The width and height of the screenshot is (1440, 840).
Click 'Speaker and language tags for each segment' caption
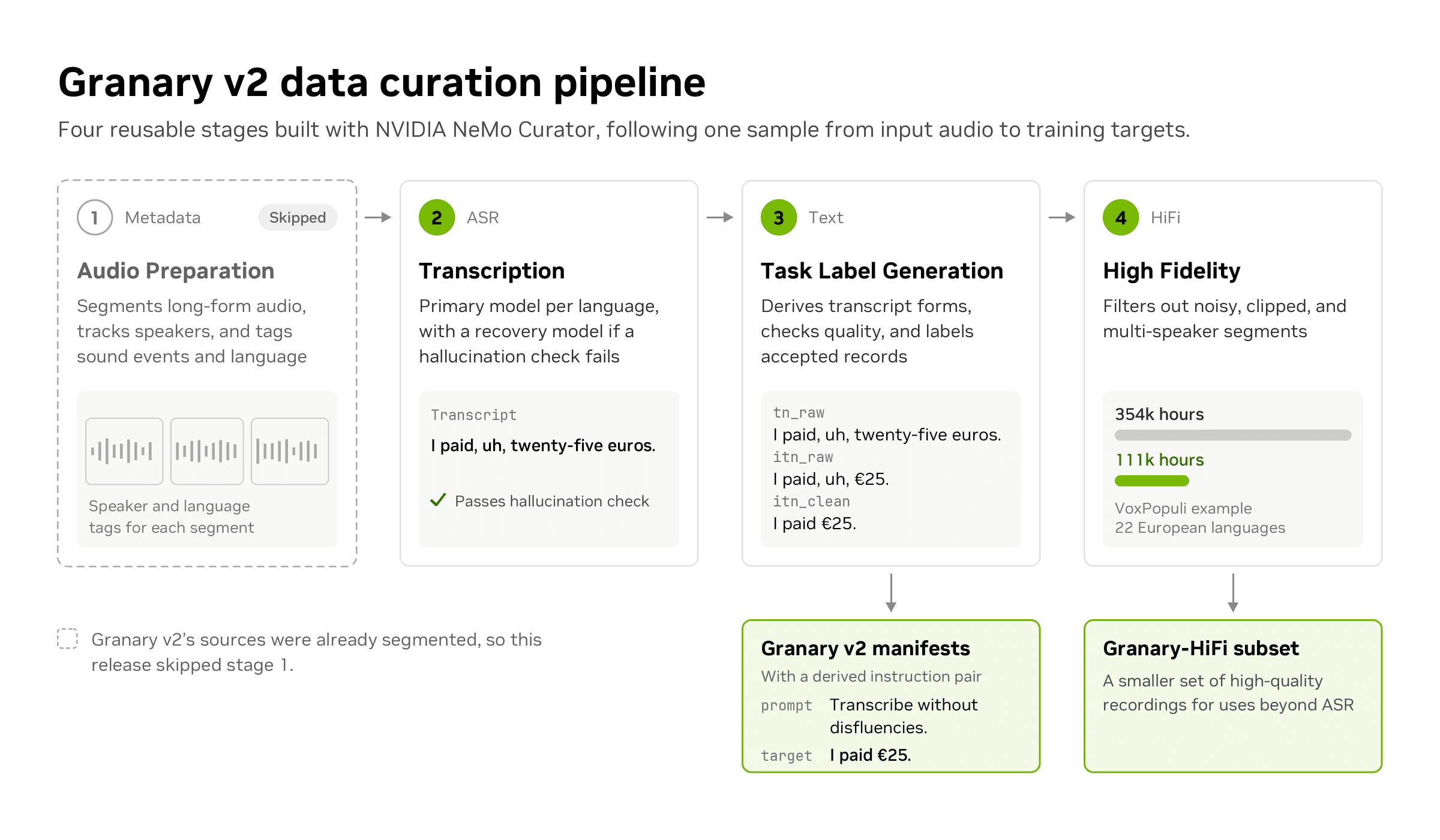[171, 517]
